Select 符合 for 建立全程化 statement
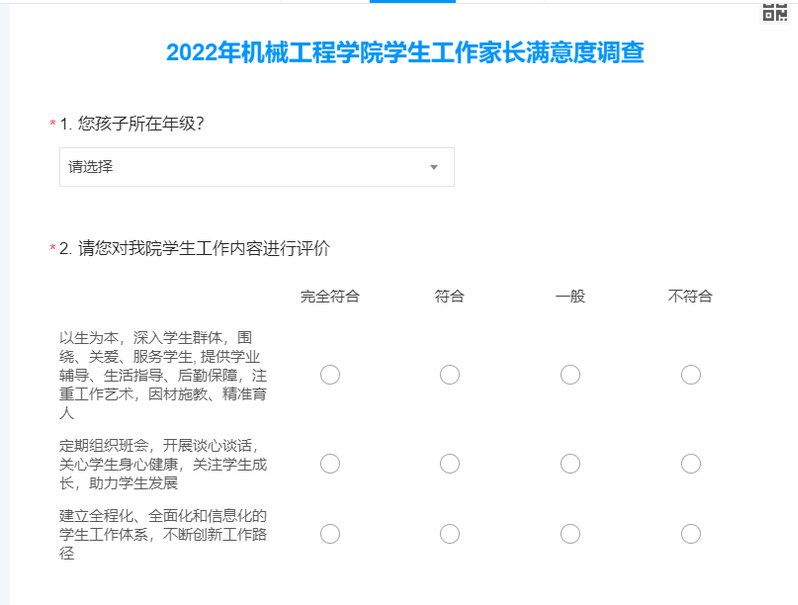798x605 pixels. coord(450,534)
